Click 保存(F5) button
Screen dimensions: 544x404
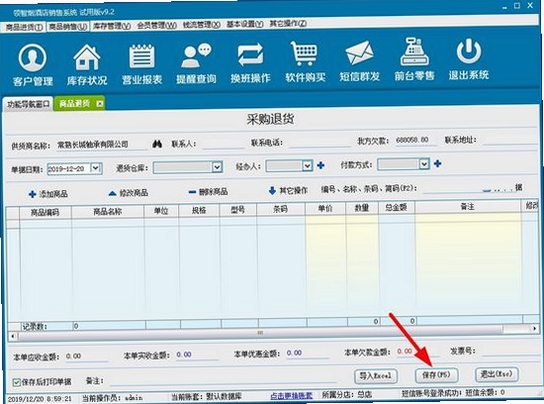click(x=436, y=375)
